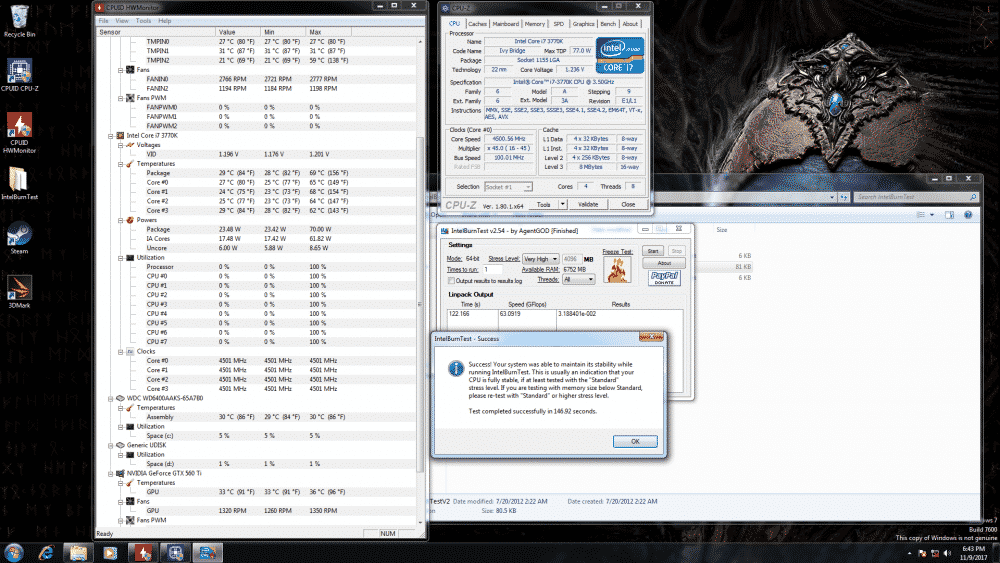Switch to the SPD tab in CPU-Z
The height and width of the screenshot is (563, 1000).
(559, 24)
